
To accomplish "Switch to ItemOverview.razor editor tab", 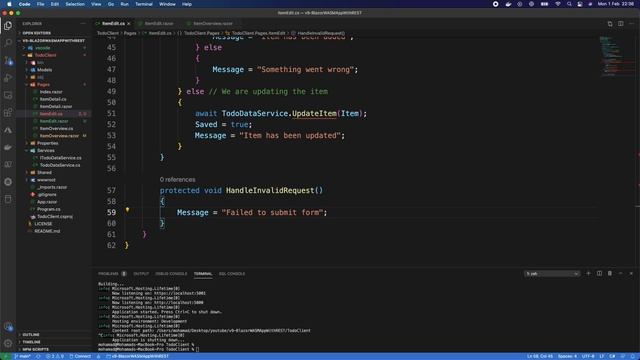I will [213, 24].
